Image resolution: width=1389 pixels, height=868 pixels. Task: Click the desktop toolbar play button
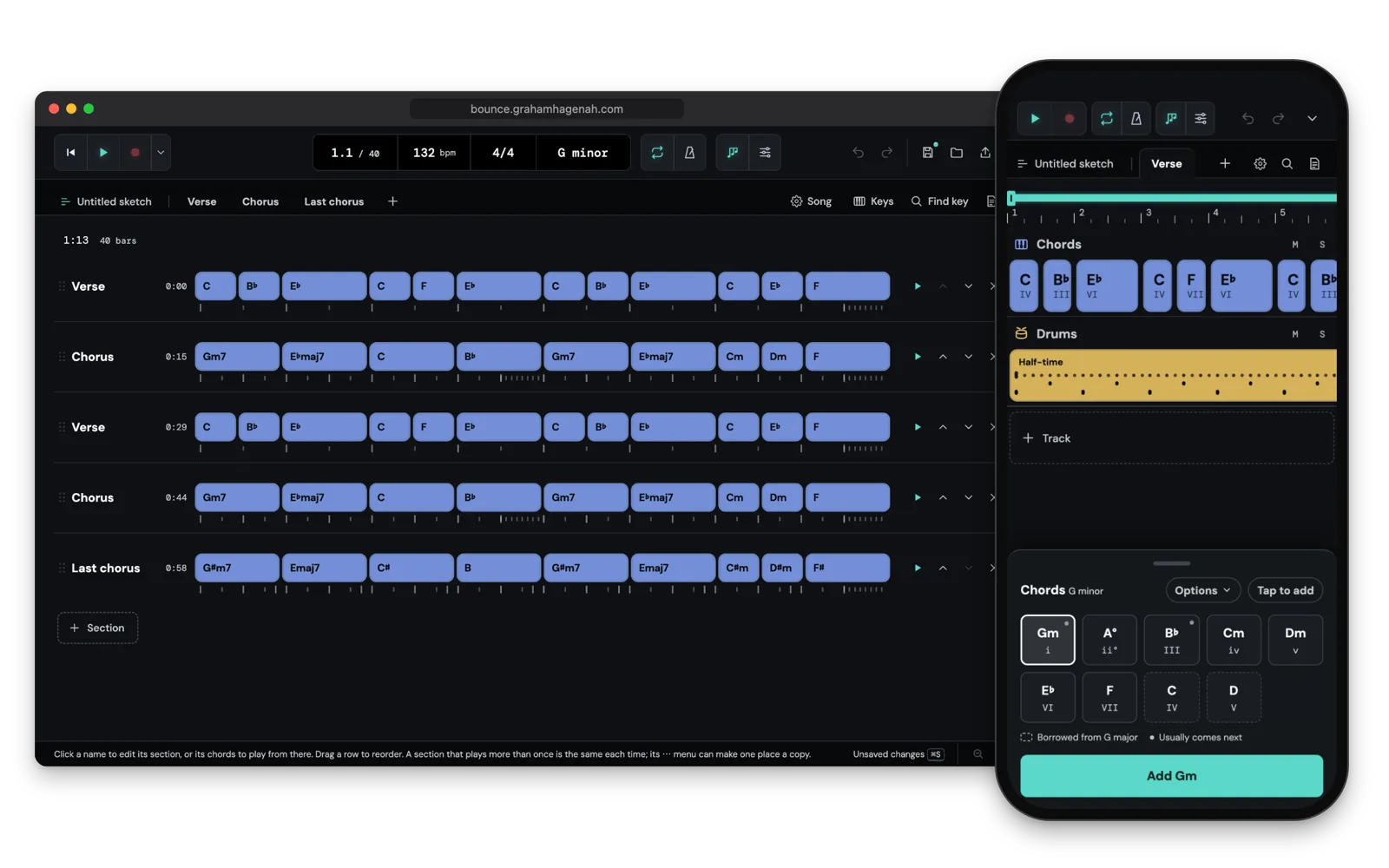[x=103, y=153]
